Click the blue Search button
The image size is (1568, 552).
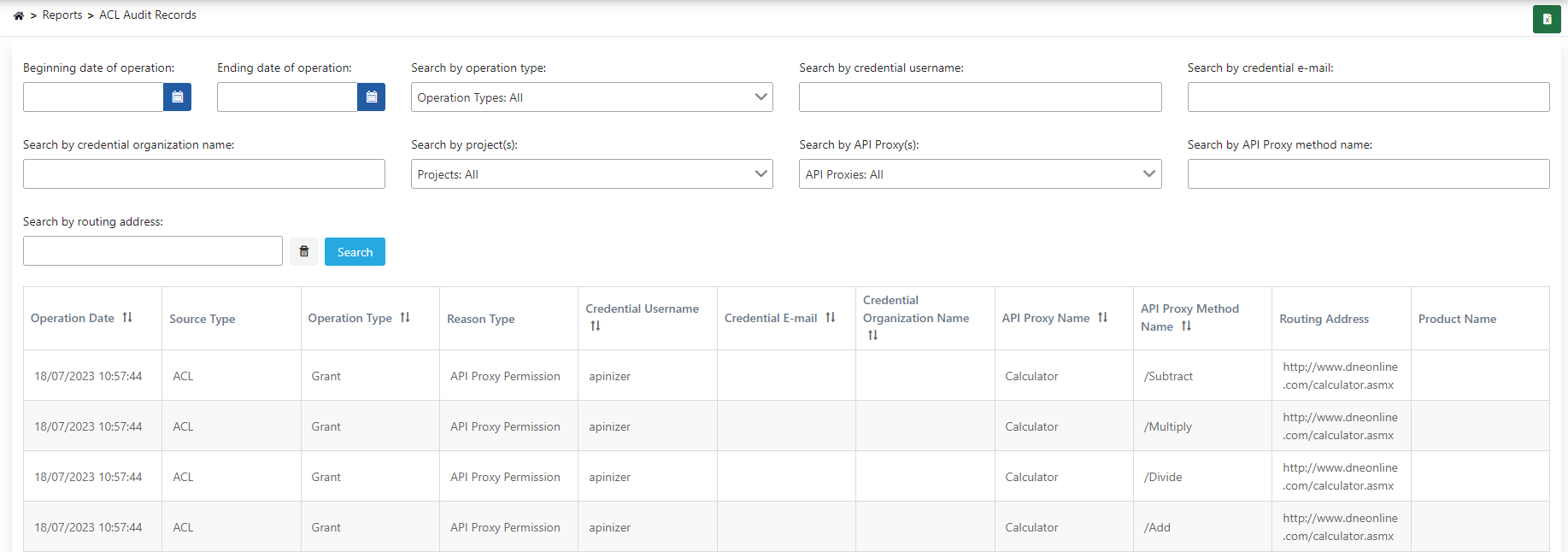355,252
